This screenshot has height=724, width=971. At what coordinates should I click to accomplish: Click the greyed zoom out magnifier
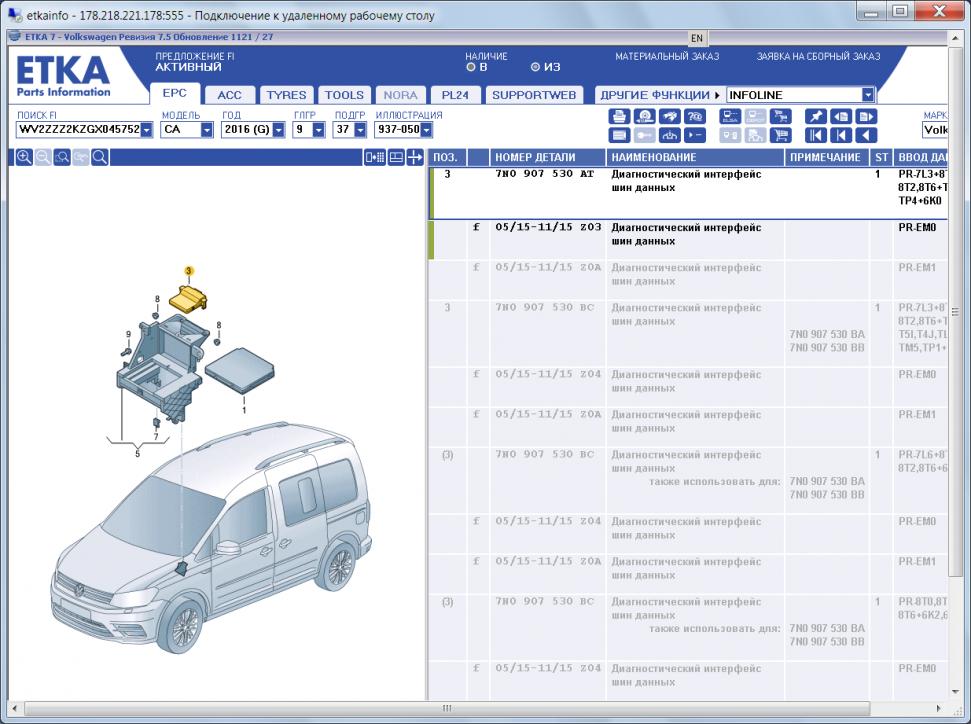point(43,157)
